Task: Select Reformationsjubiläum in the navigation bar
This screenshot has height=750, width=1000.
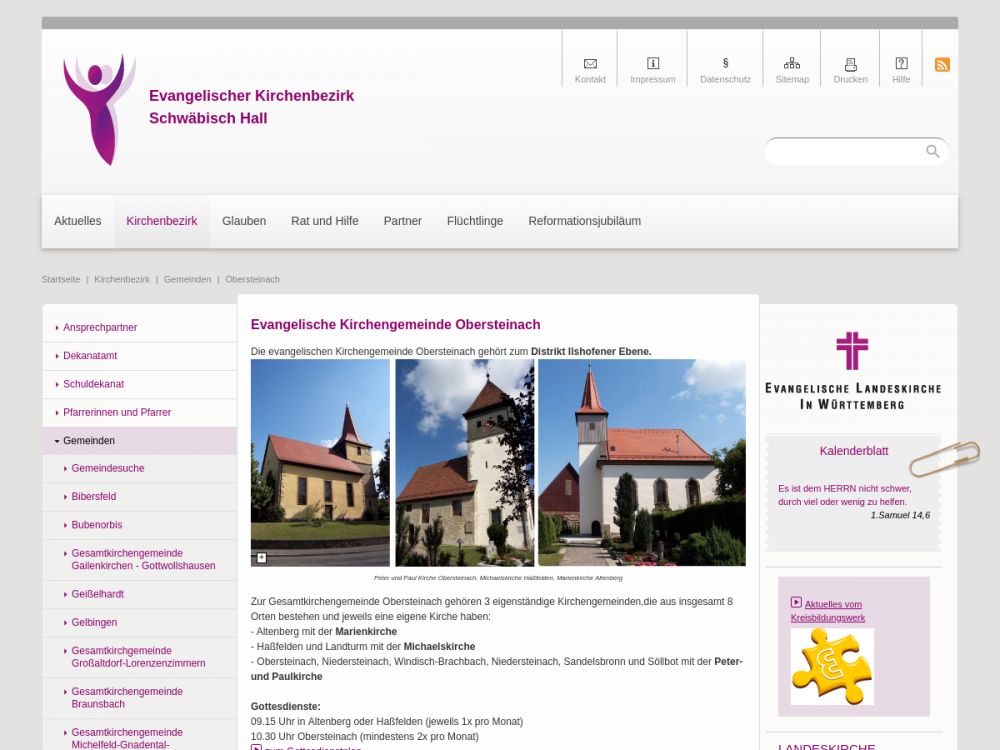Action: 584,221
